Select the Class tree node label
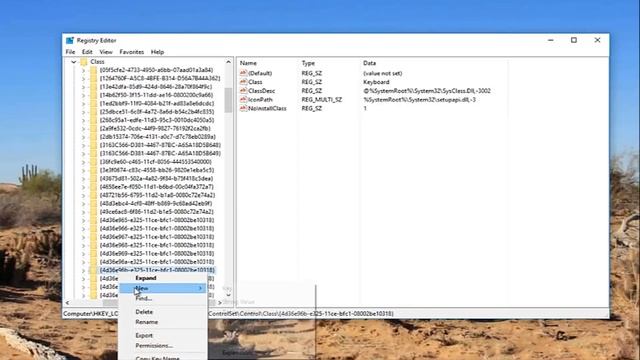 point(98,62)
